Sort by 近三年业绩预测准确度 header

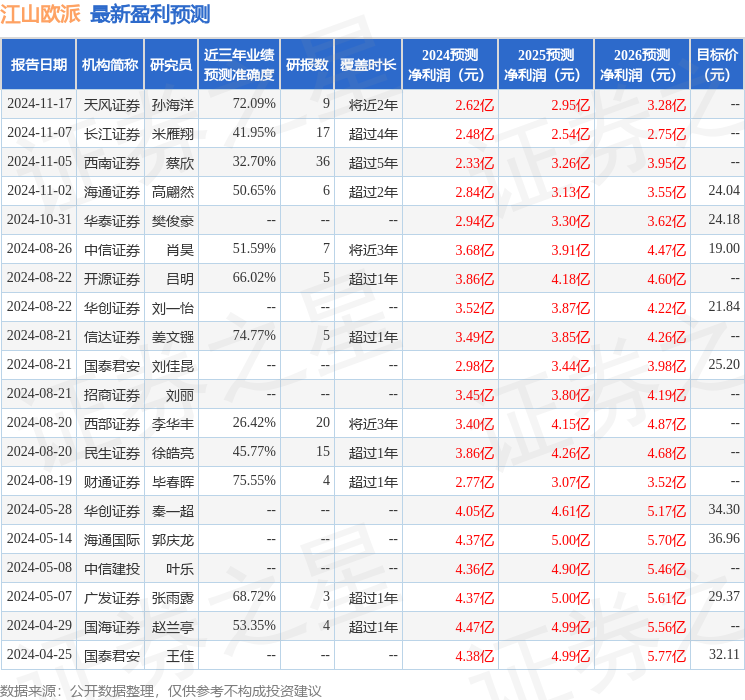(238, 65)
